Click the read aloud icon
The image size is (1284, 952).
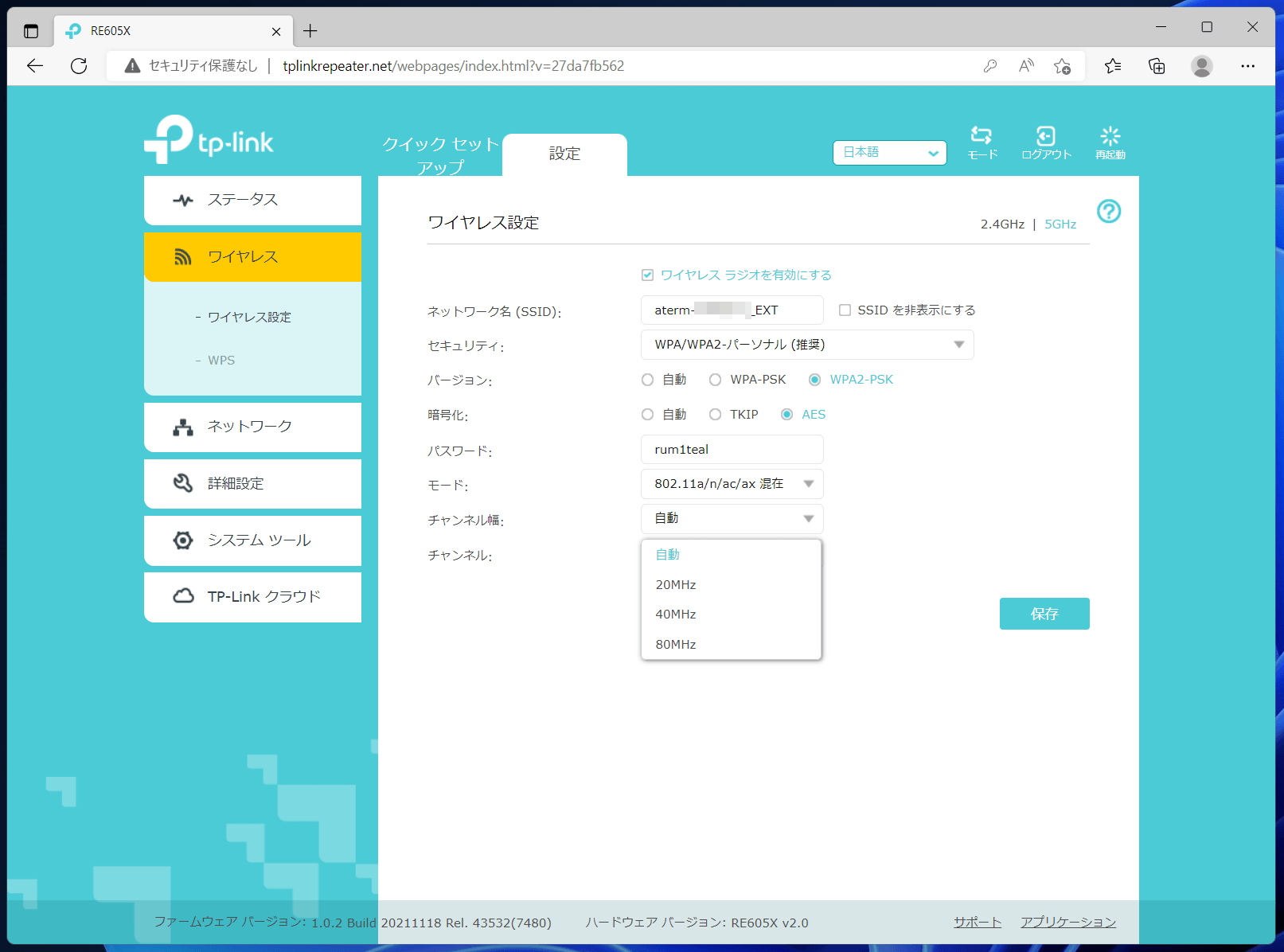point(1026,66)
